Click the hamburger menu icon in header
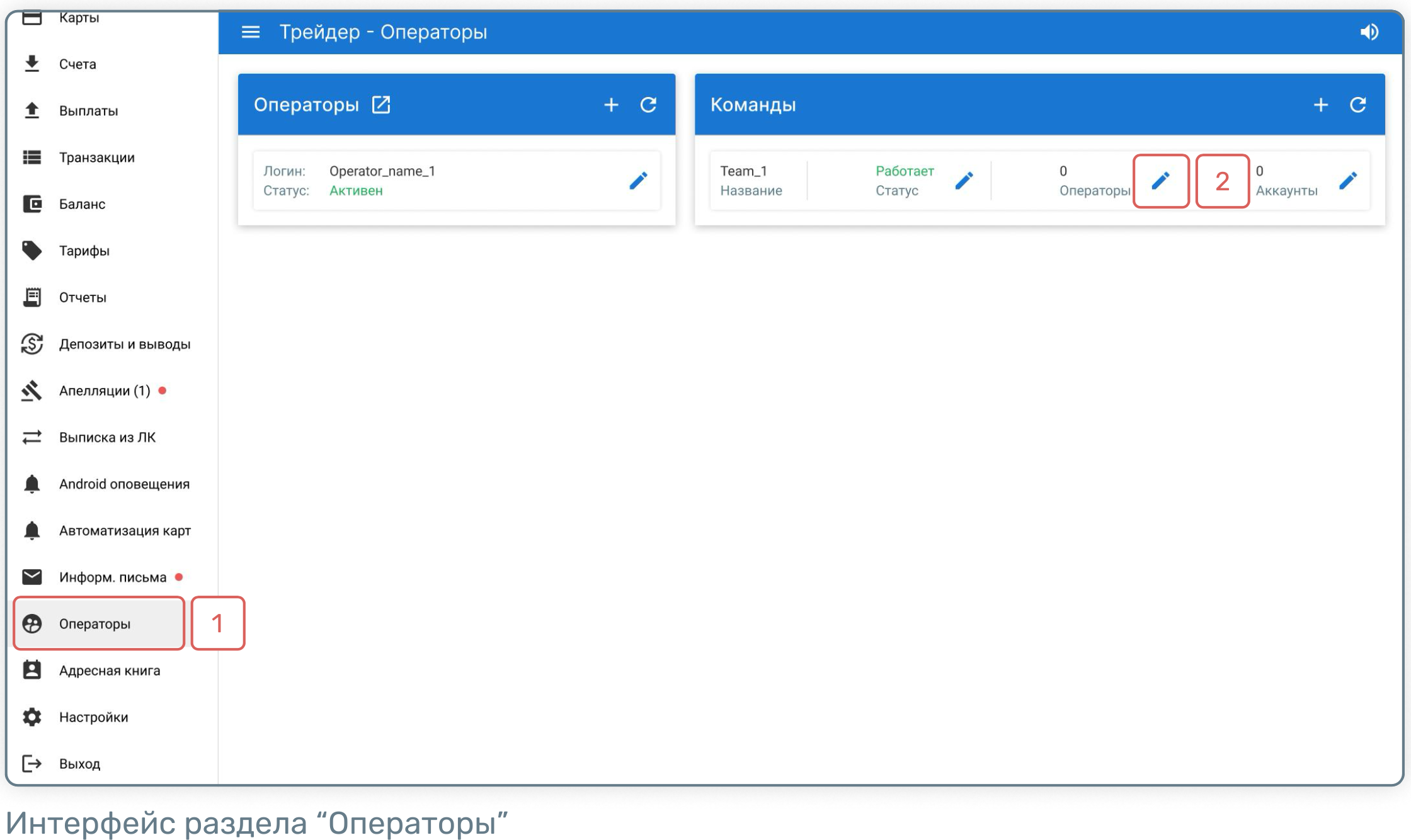This screenshot has height=840, width=1411. point(251,32)
